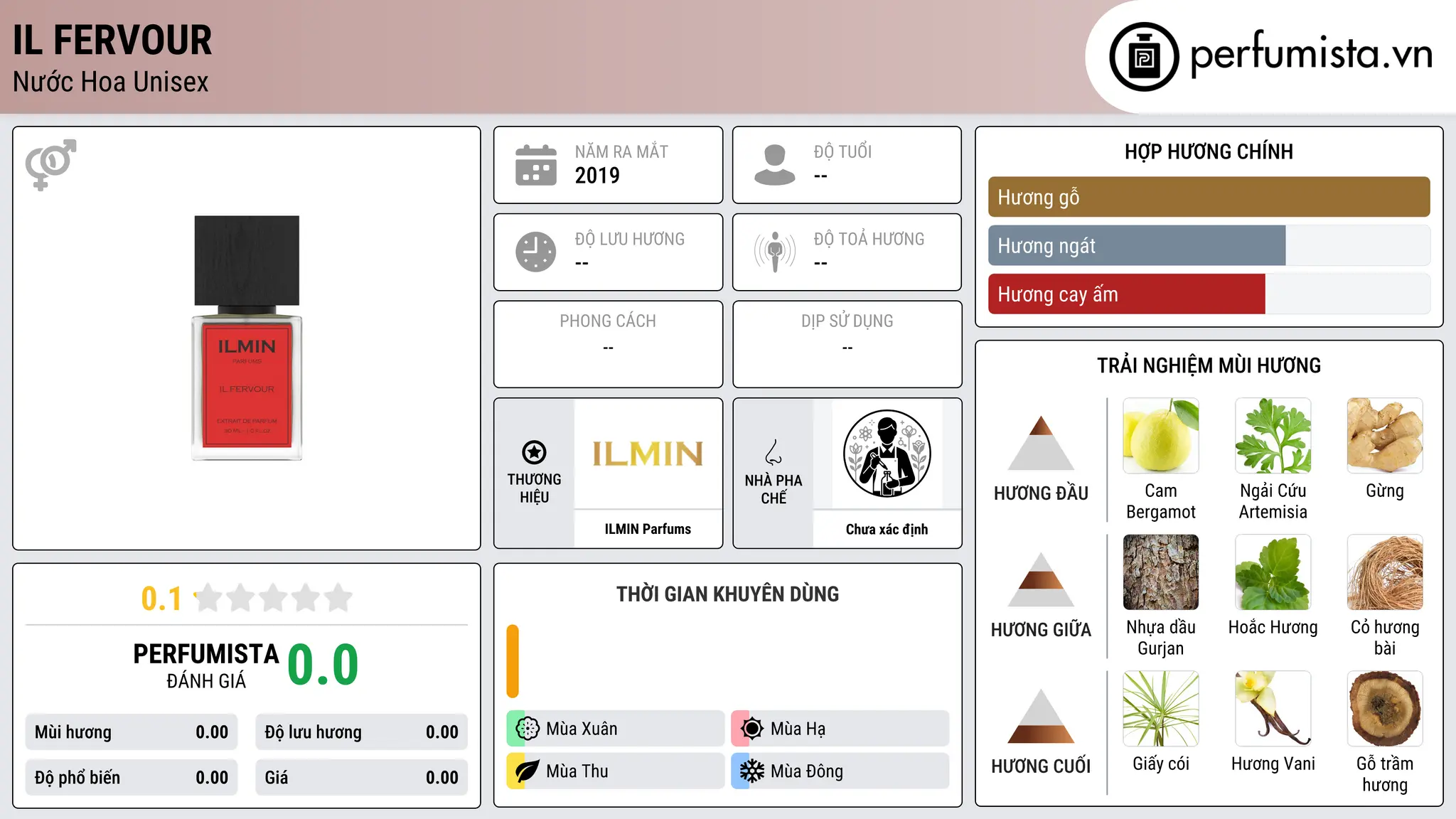Viewport: 1456px width, 819px height.
Task: Click the Hương giữa pyramid icon
Action: [1041, 579]
